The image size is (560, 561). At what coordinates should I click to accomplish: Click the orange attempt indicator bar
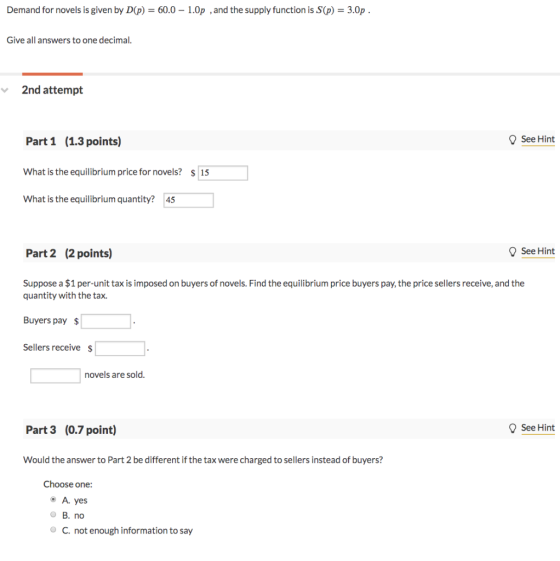click(x=52, y=74)
